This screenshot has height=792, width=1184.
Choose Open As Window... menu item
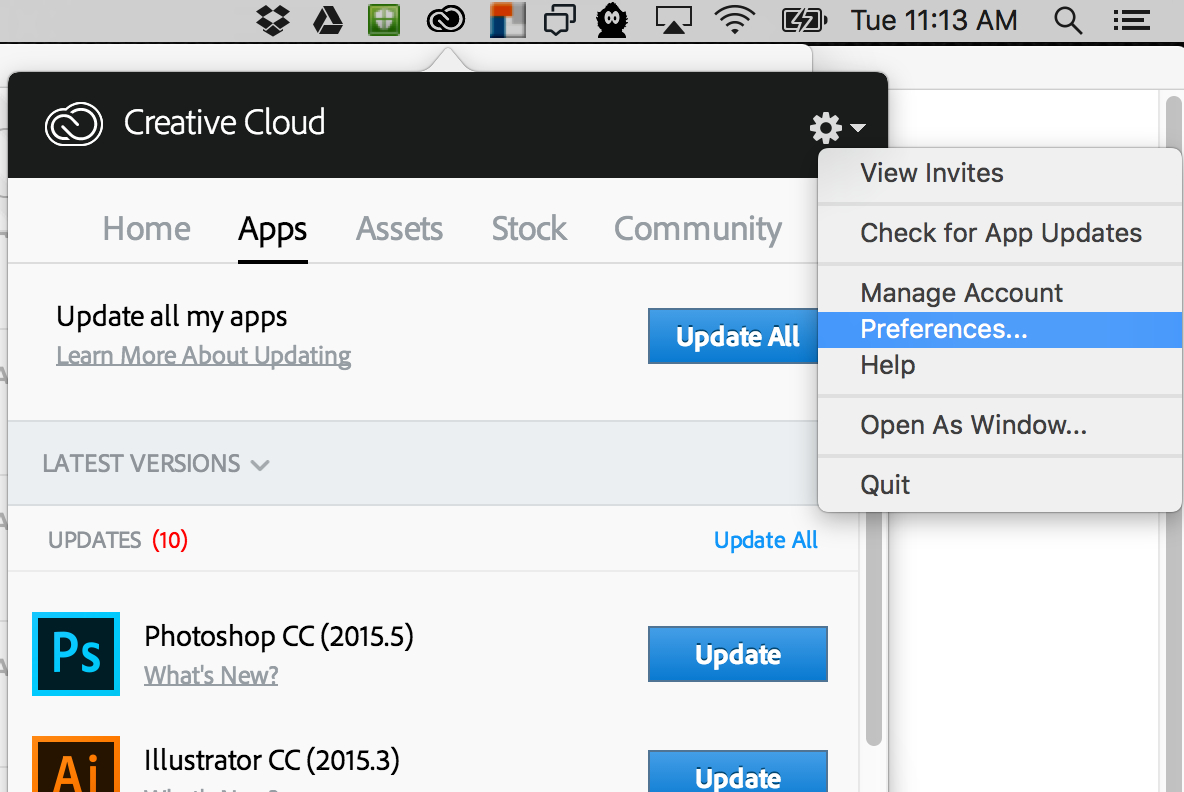click(1000, 425)
